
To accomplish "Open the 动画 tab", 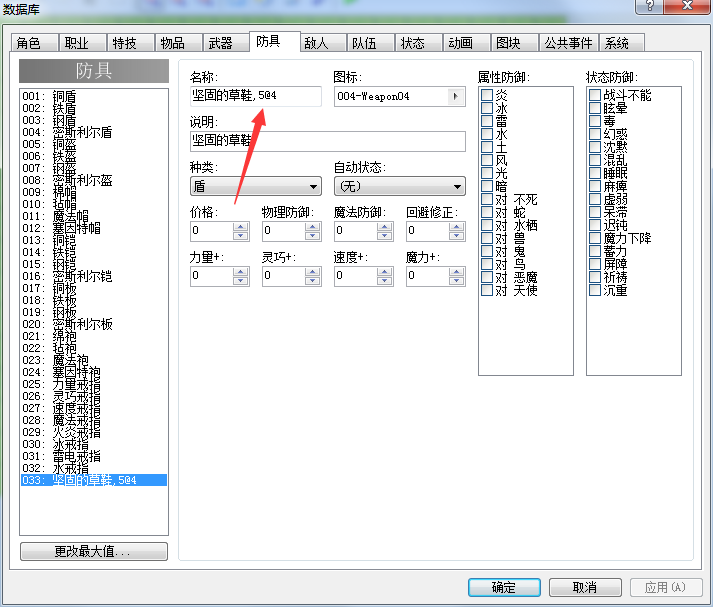I will (x=467, y=43).
